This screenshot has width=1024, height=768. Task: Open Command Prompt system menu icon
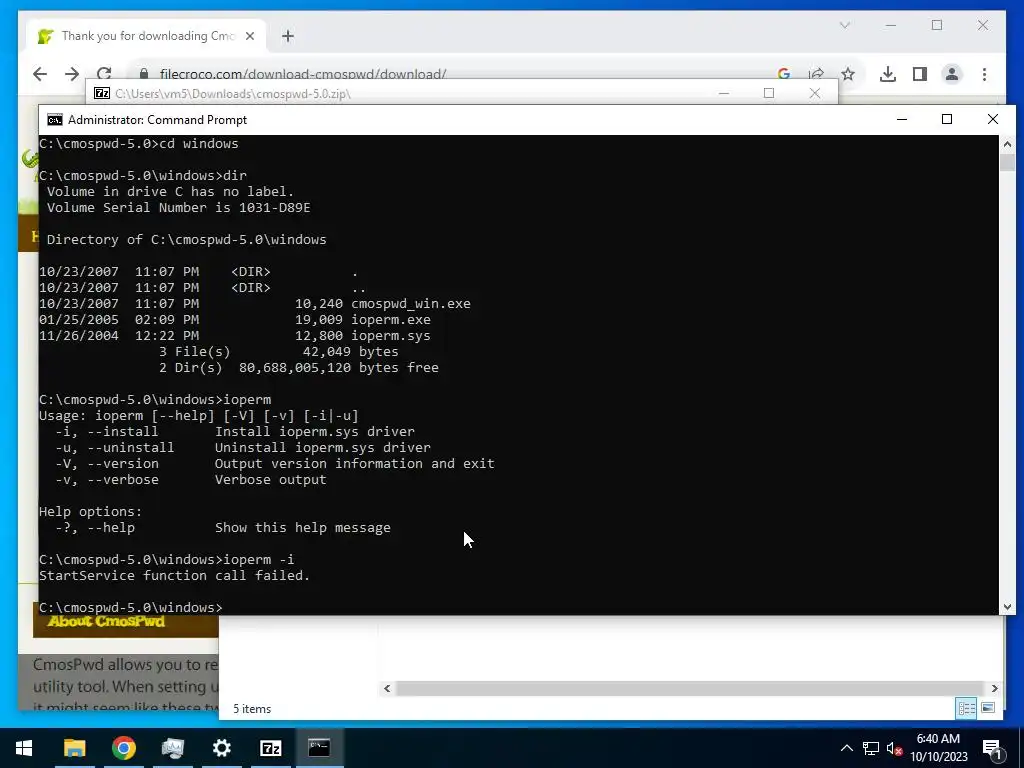pyautogui.click(x=55, y=120)
